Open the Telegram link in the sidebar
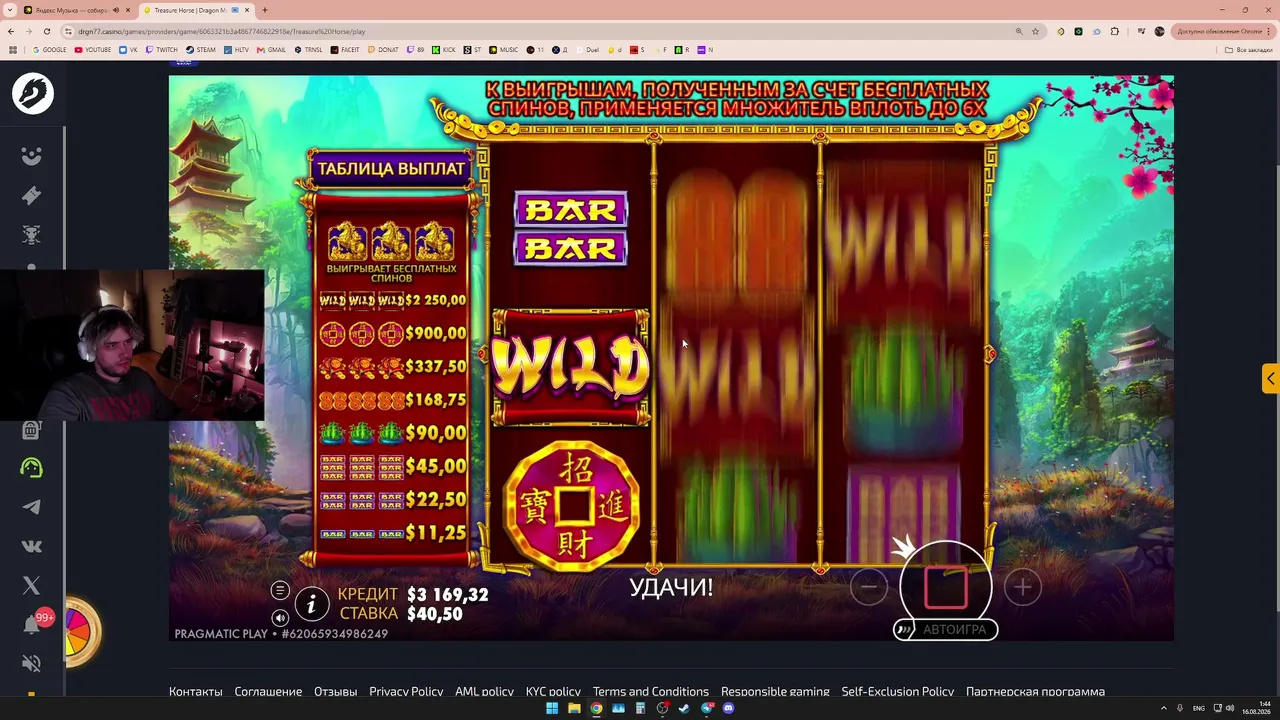The height and width of the screenshot is (720, 1280). click(x=32, y=507)
